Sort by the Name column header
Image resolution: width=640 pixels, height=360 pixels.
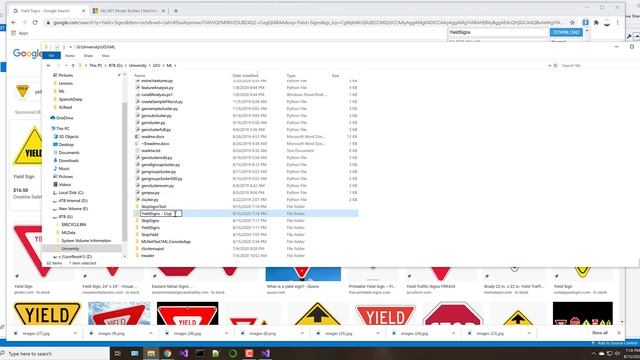[x=140, y=76]
